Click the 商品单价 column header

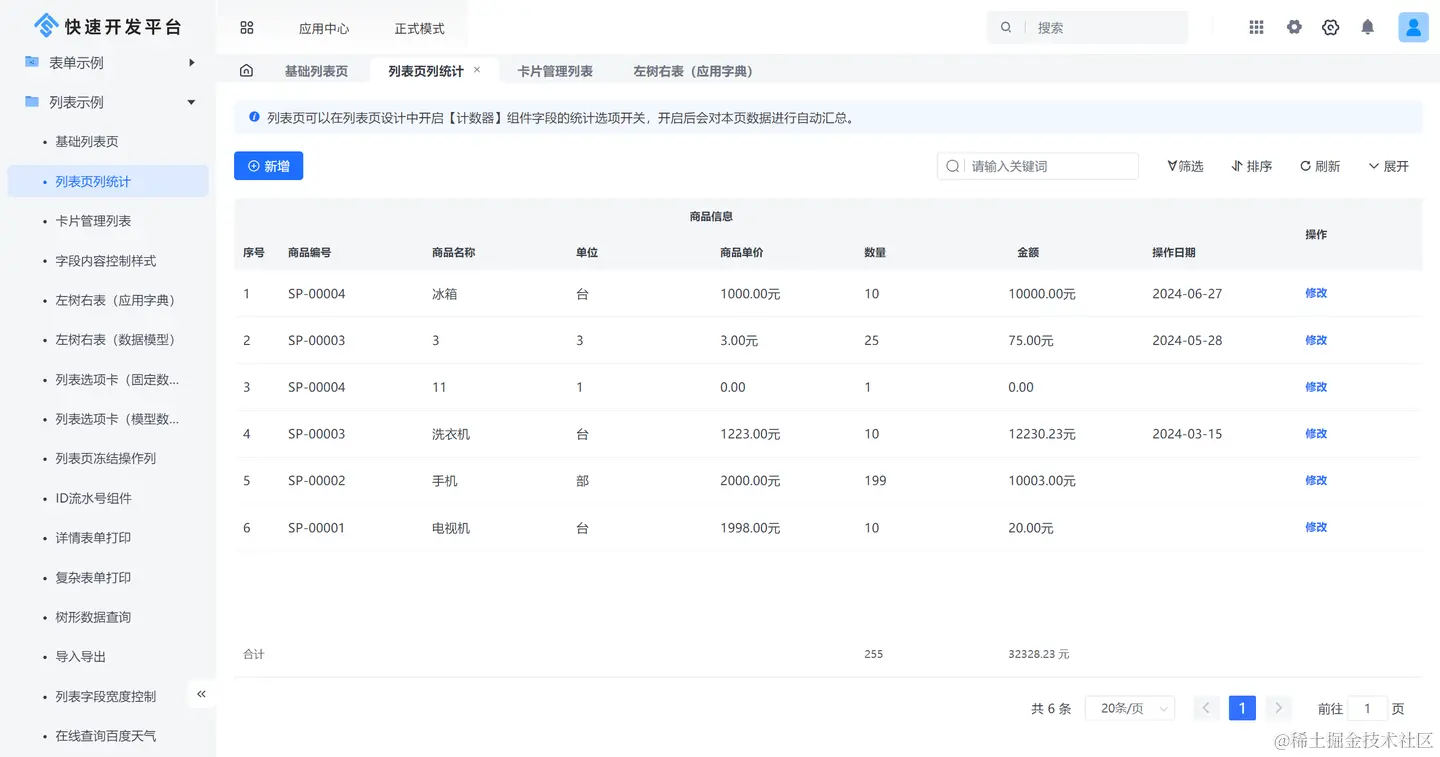(x=742, y=253)
